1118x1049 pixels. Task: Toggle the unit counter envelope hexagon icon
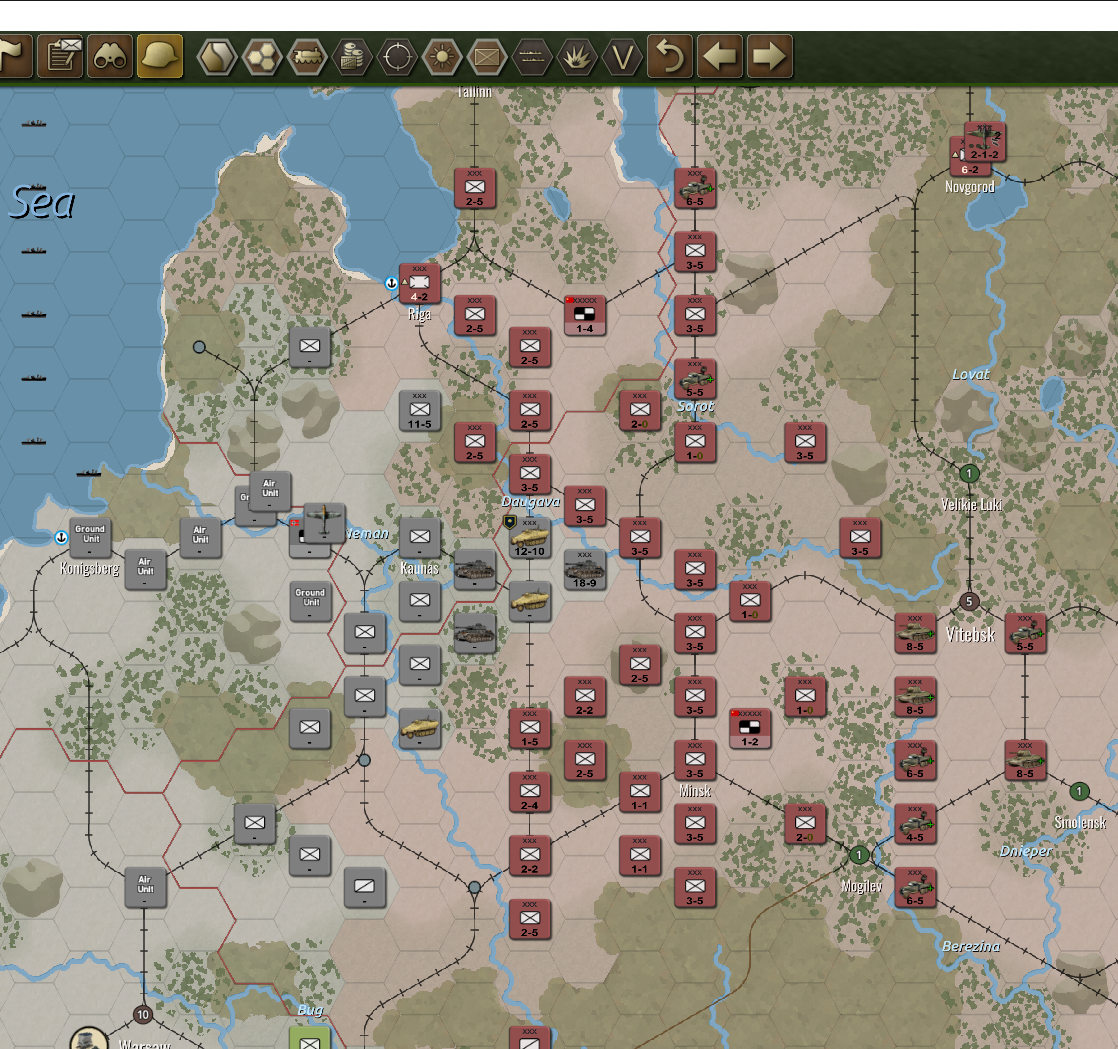487,56
